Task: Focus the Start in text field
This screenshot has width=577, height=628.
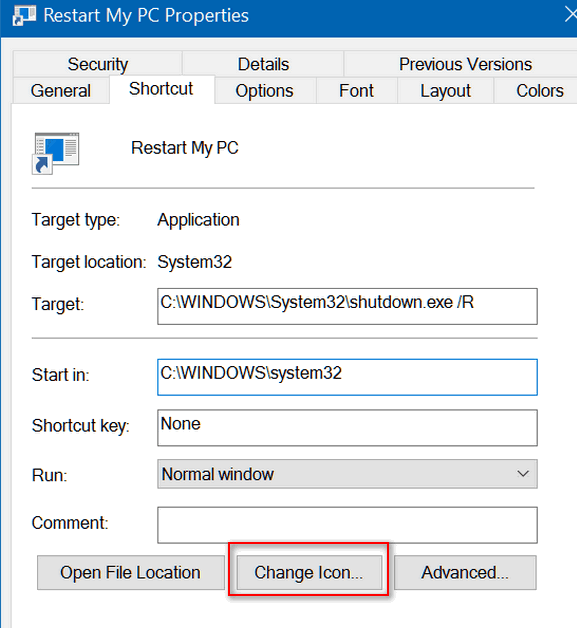Action: pos(347,377)
